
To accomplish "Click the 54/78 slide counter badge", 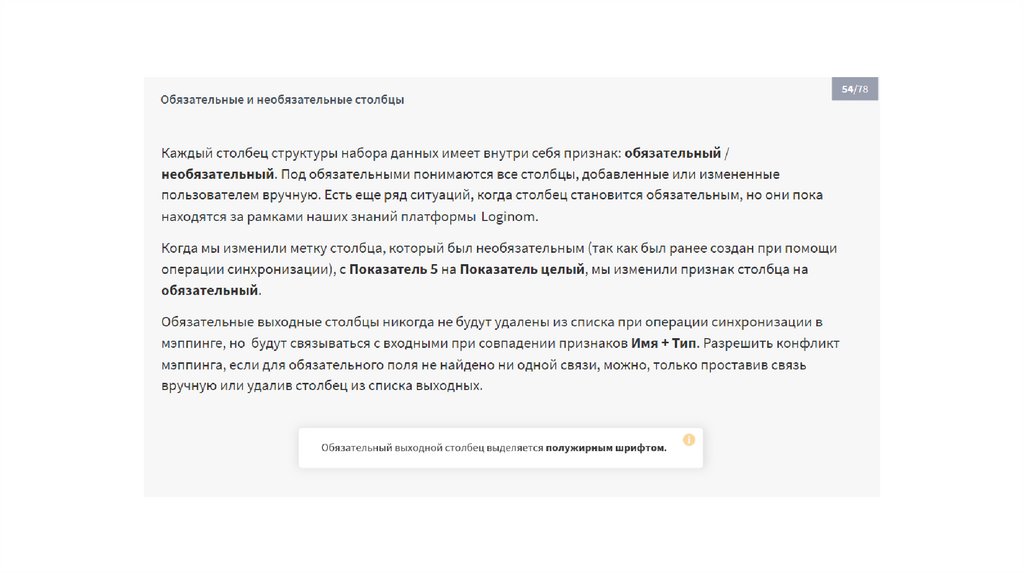I will point(854,89).
